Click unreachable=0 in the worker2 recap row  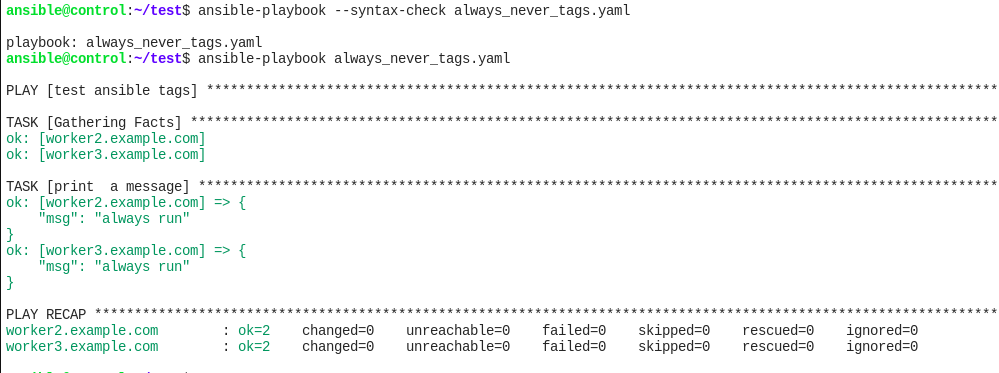tap(458, 330)
